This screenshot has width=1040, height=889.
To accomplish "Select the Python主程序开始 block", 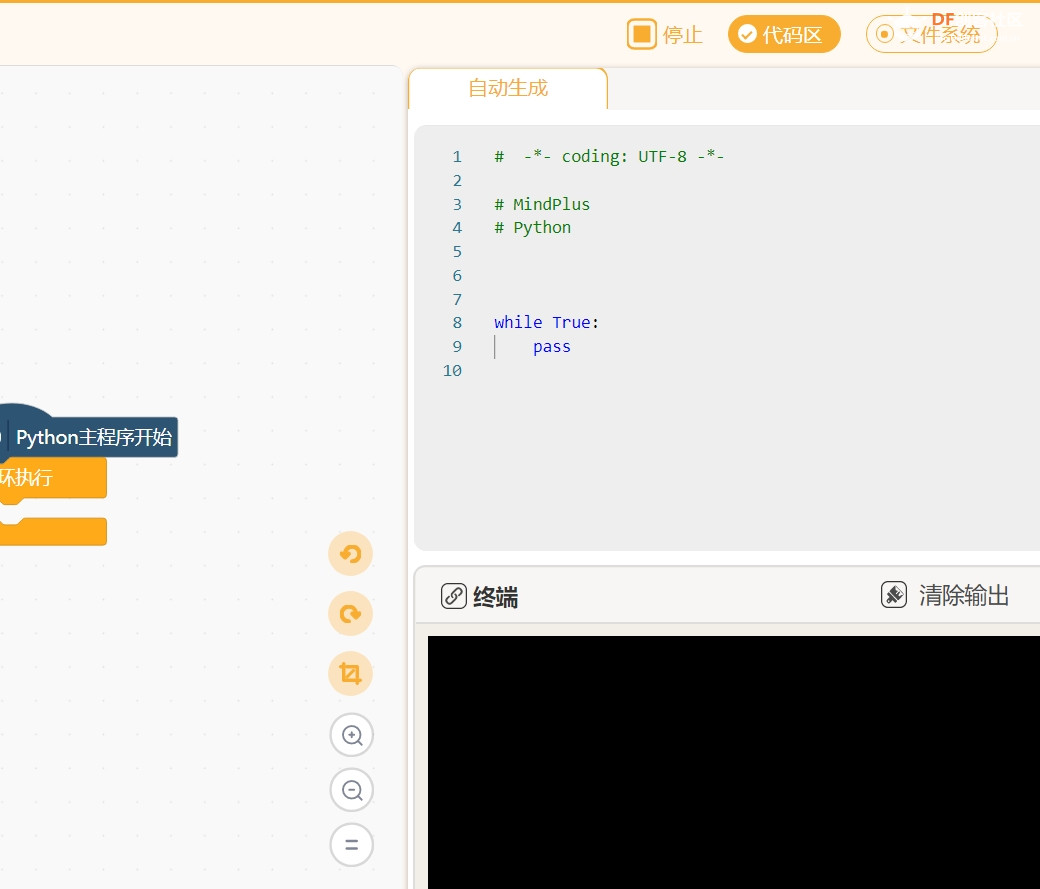I will pos(89,437).
